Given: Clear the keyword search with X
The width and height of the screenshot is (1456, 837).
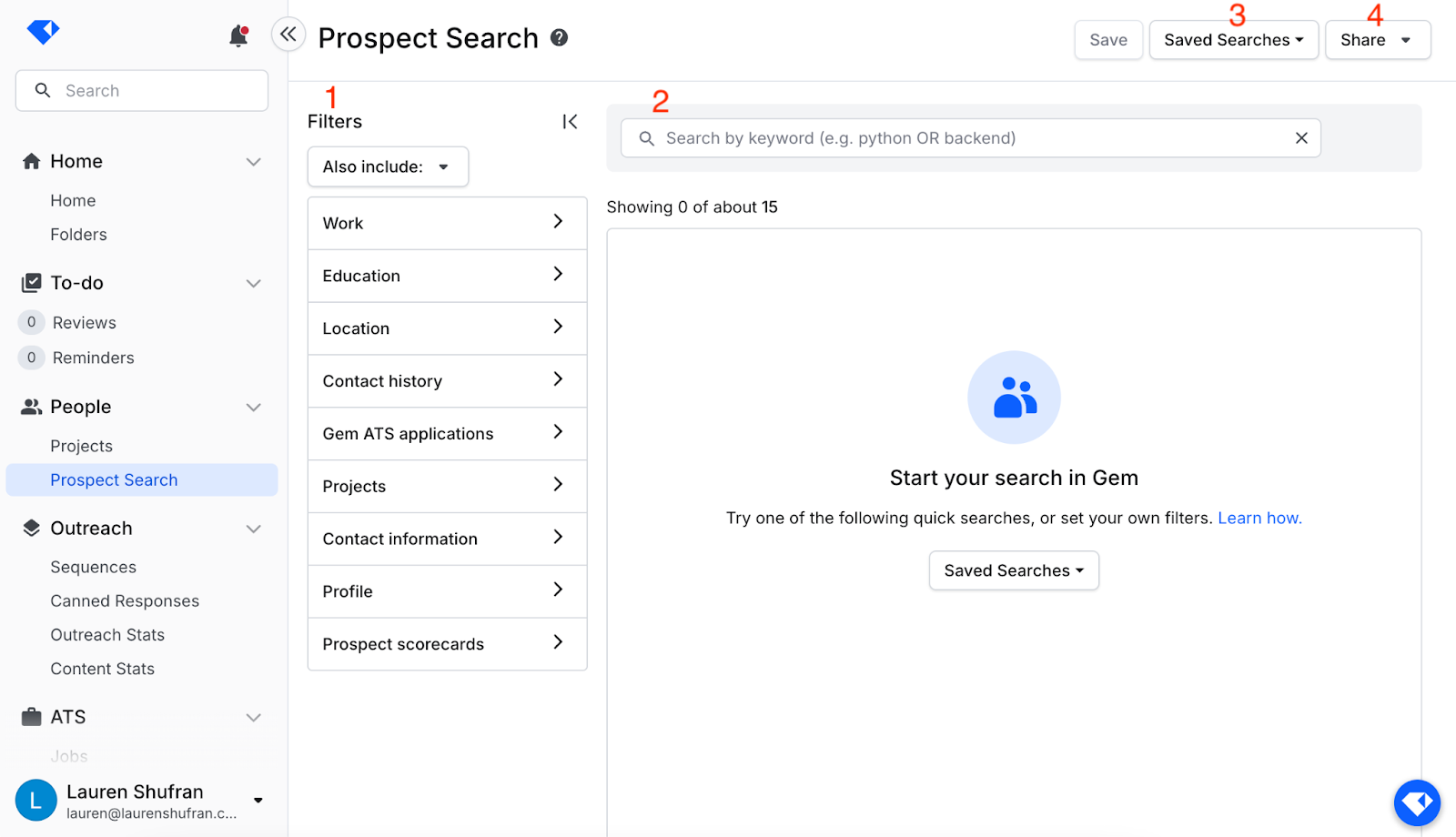Looking at the screenshot, I should [1301, 137].
